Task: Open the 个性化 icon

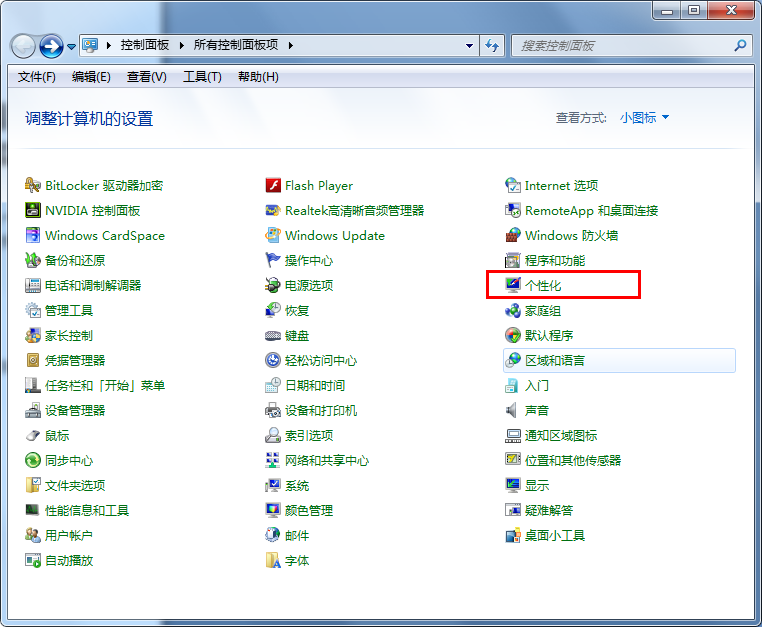Action: coord(513,285)
